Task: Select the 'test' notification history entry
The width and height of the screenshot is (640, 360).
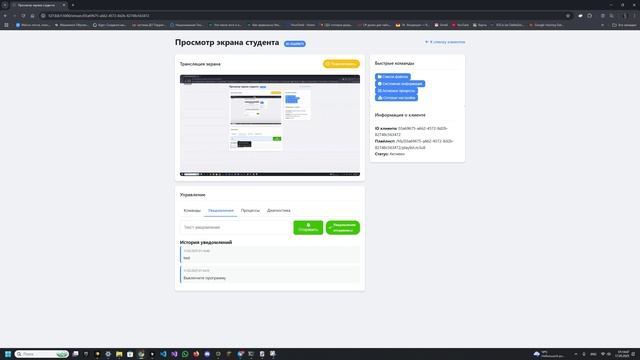Action: click(x=270, y=254)
